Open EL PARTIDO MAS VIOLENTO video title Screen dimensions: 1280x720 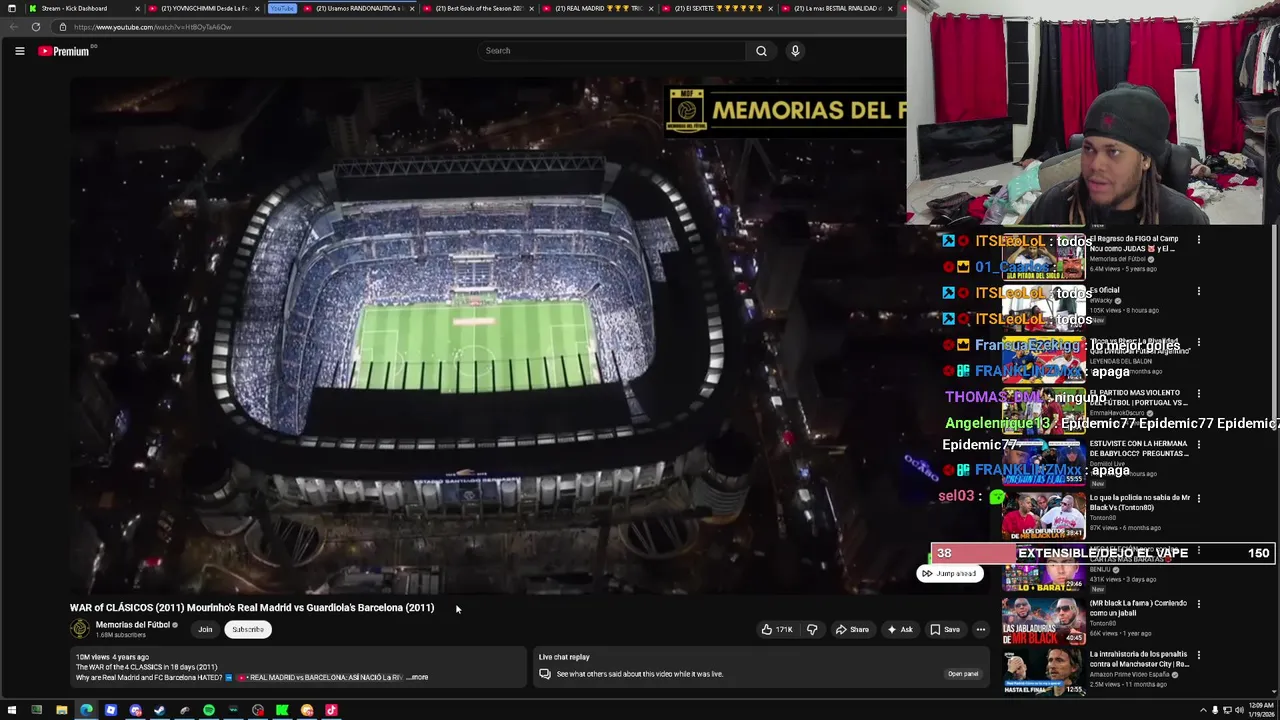(x=1138, y=398)
